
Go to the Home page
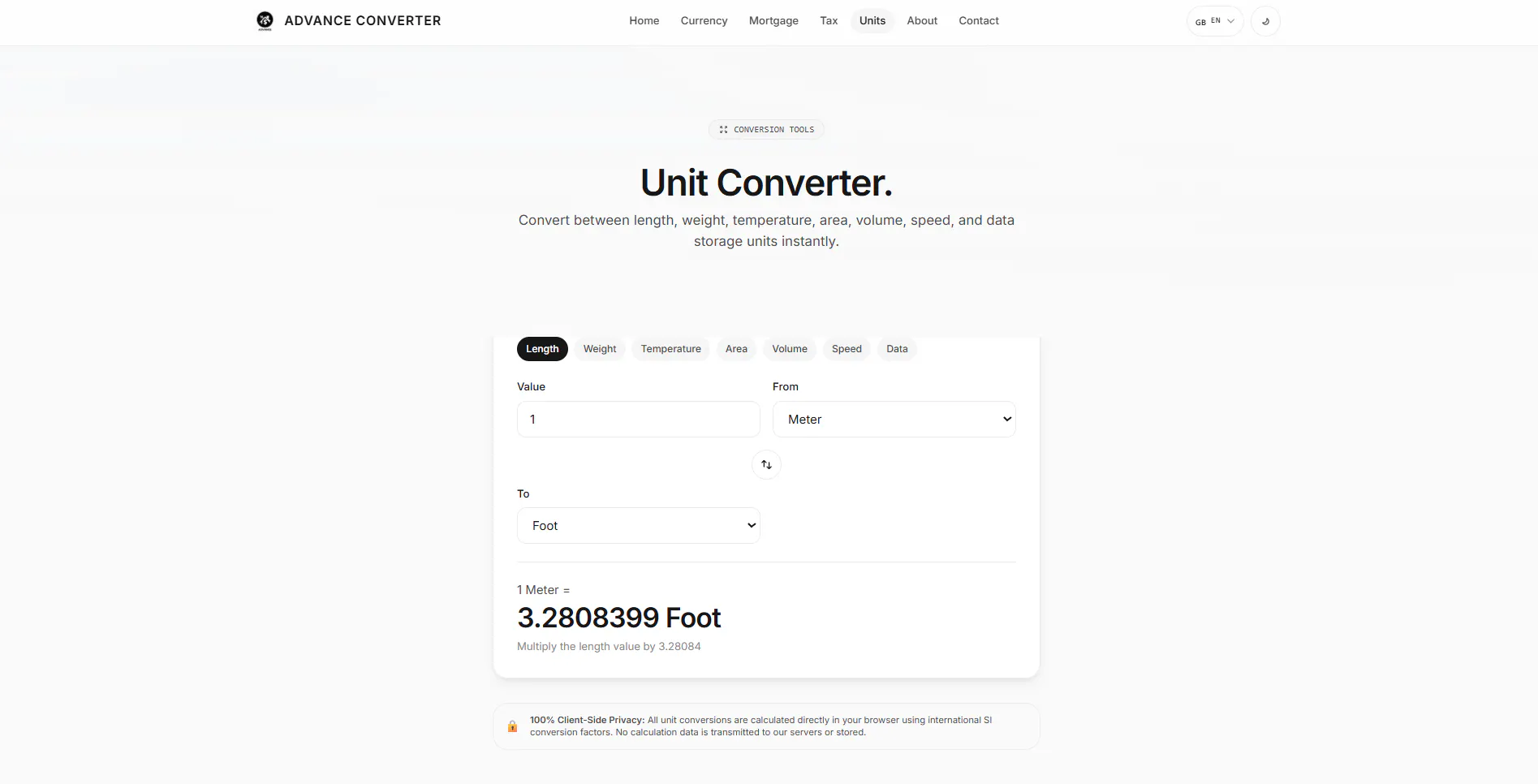tap(644, 21)
